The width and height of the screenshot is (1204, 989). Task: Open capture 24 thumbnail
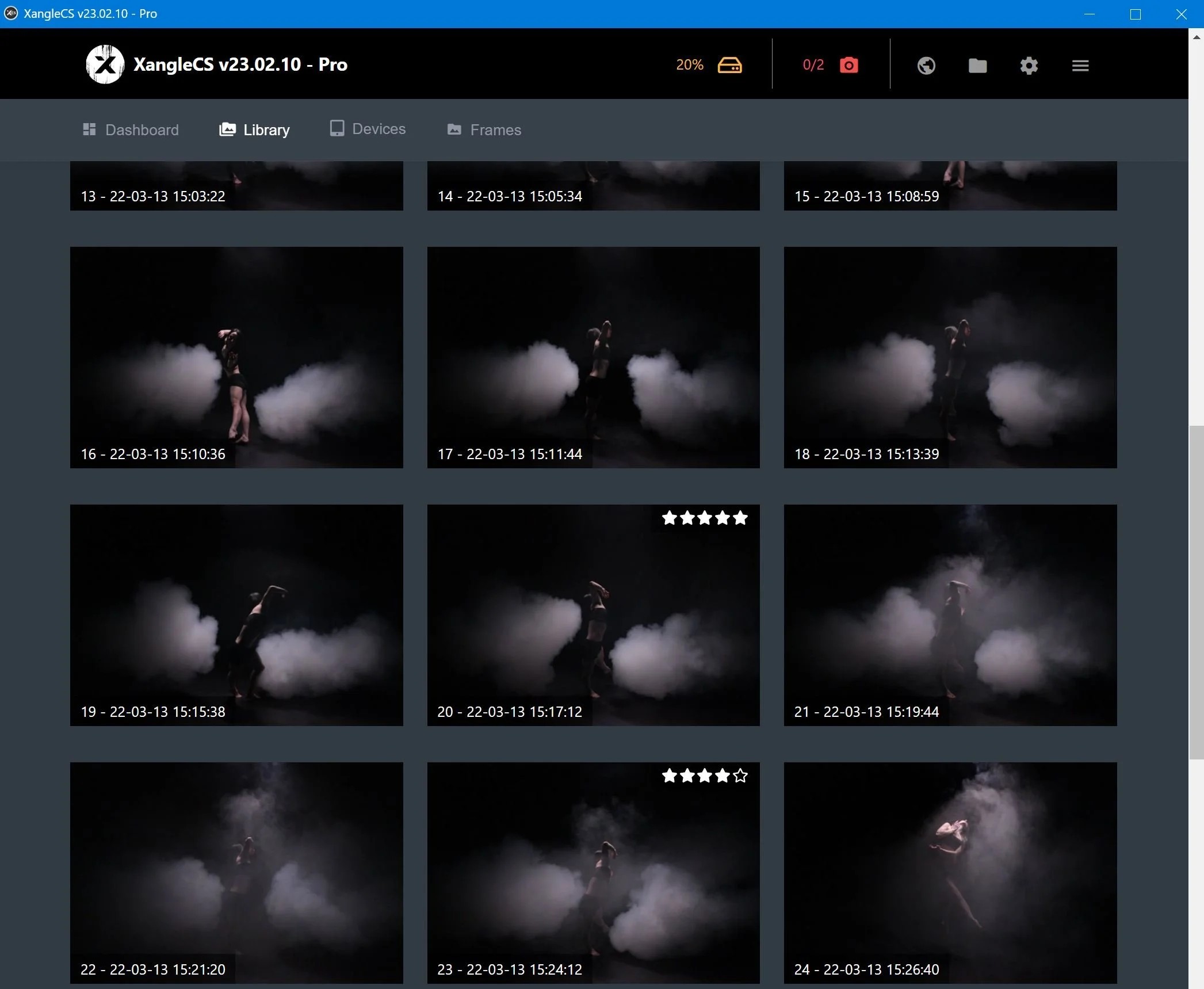tap(950, 873)
